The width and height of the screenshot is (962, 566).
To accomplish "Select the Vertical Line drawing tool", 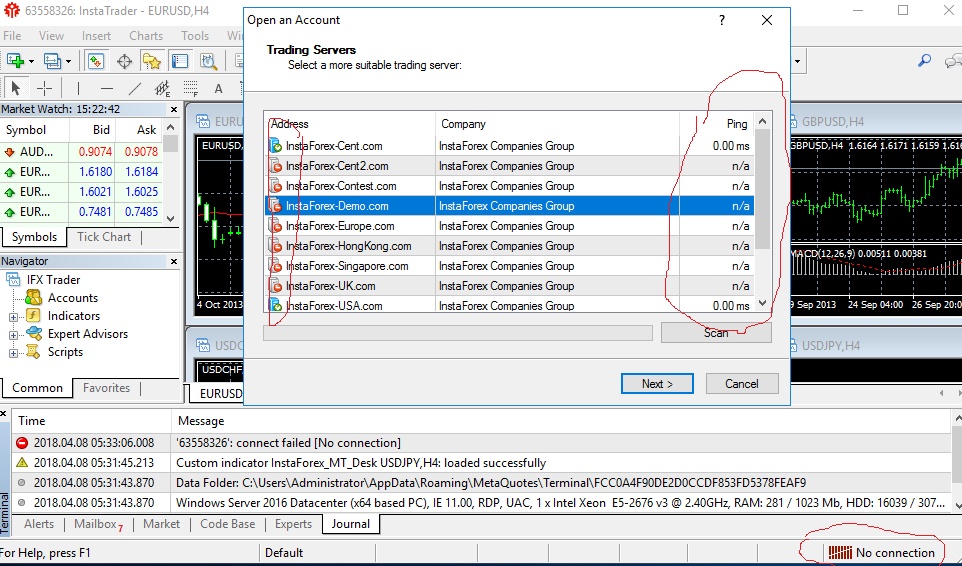I will [x=78, y=88].
